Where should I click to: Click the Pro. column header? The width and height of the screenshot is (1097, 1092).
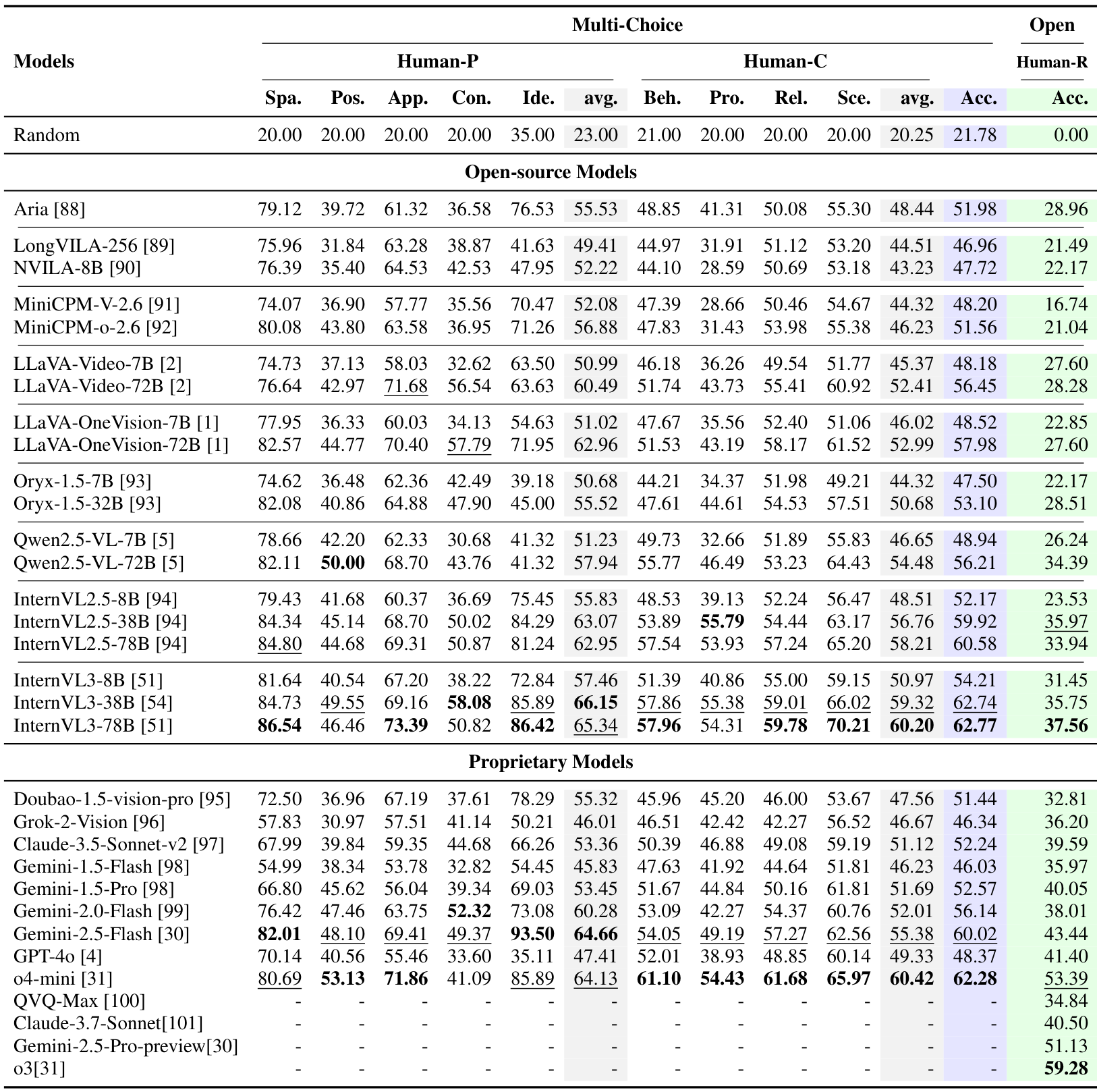tap(727, 99)
